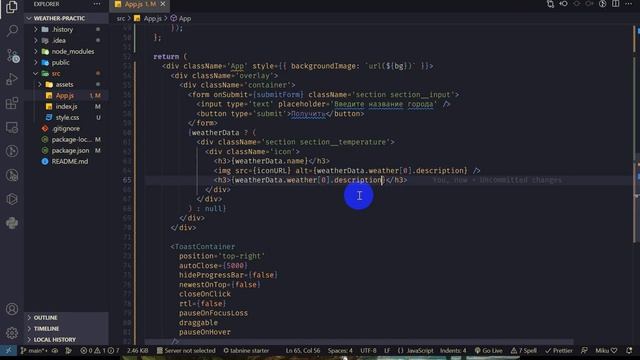Click the remote window indicator in status bar

tap(8, 351)
